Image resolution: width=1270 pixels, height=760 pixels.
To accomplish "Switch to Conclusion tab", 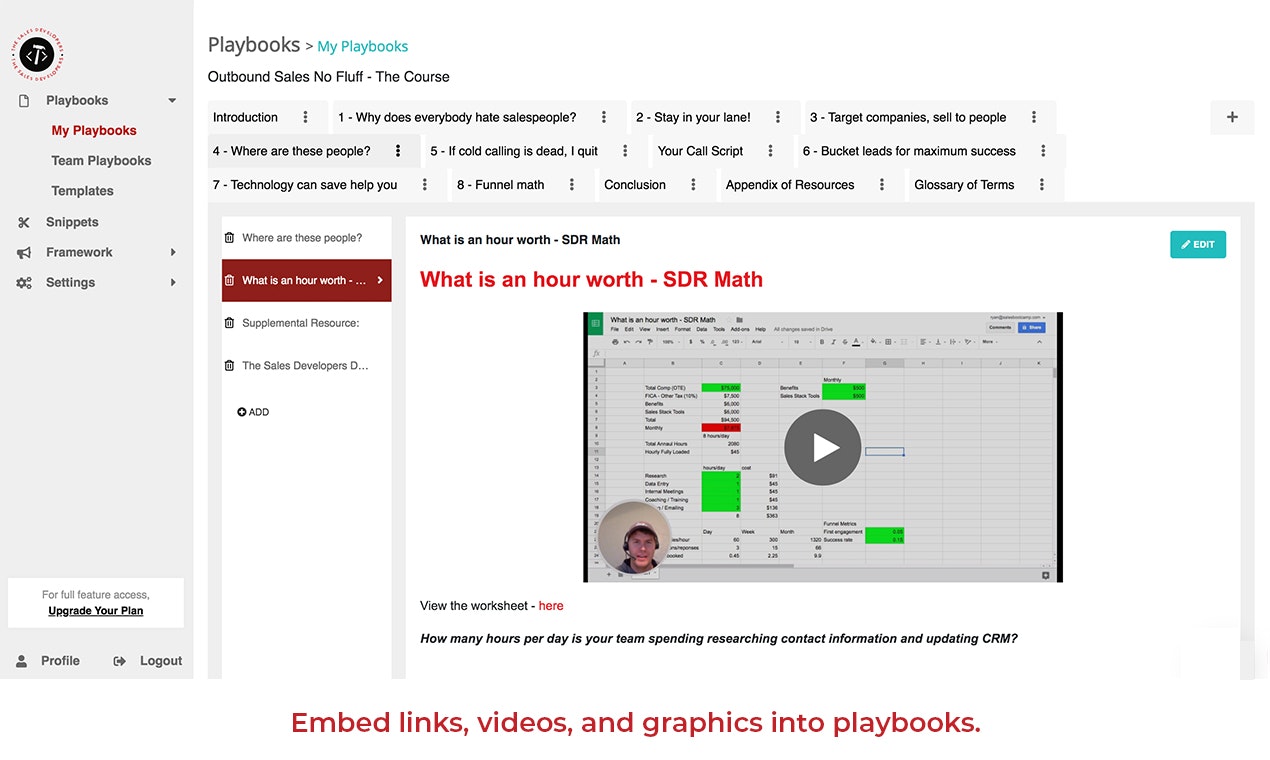I will coord(635,185).
